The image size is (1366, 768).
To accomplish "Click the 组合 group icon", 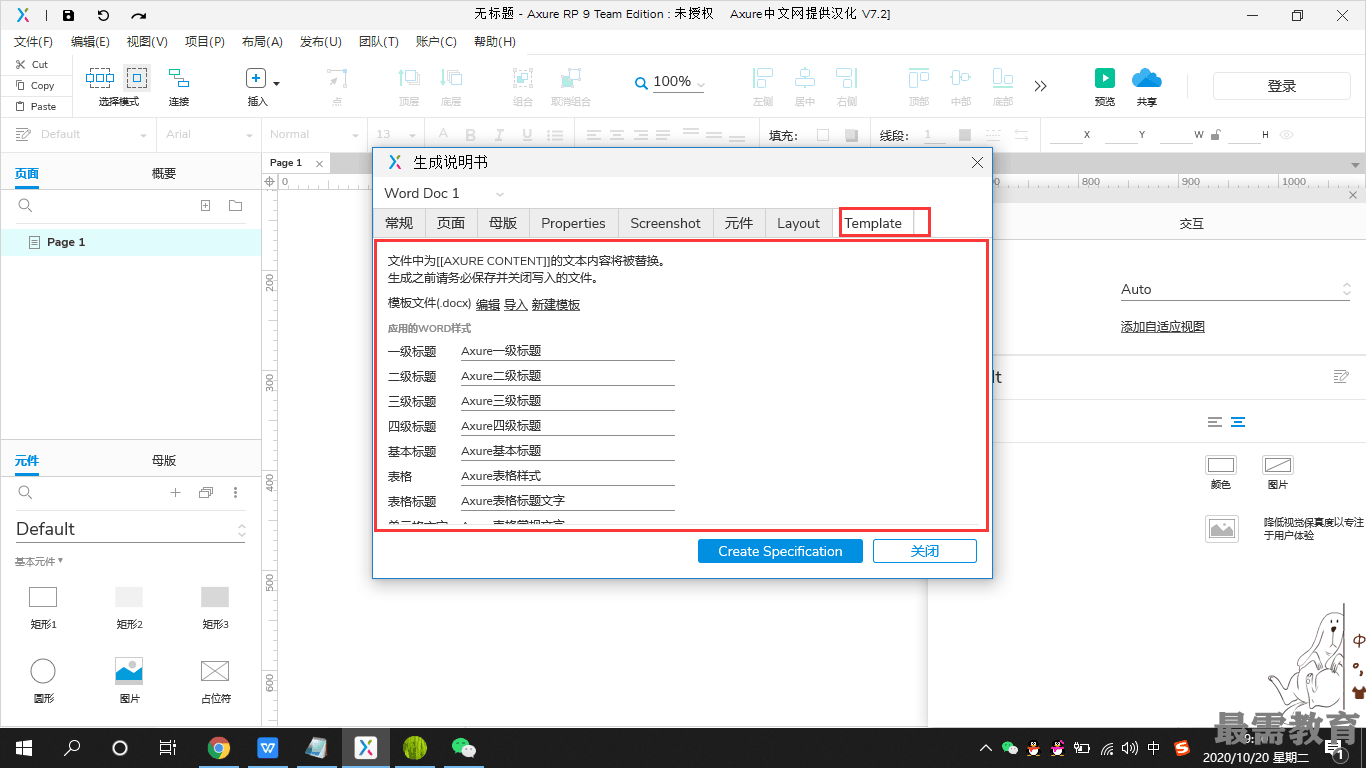I will tap(523, 79).
